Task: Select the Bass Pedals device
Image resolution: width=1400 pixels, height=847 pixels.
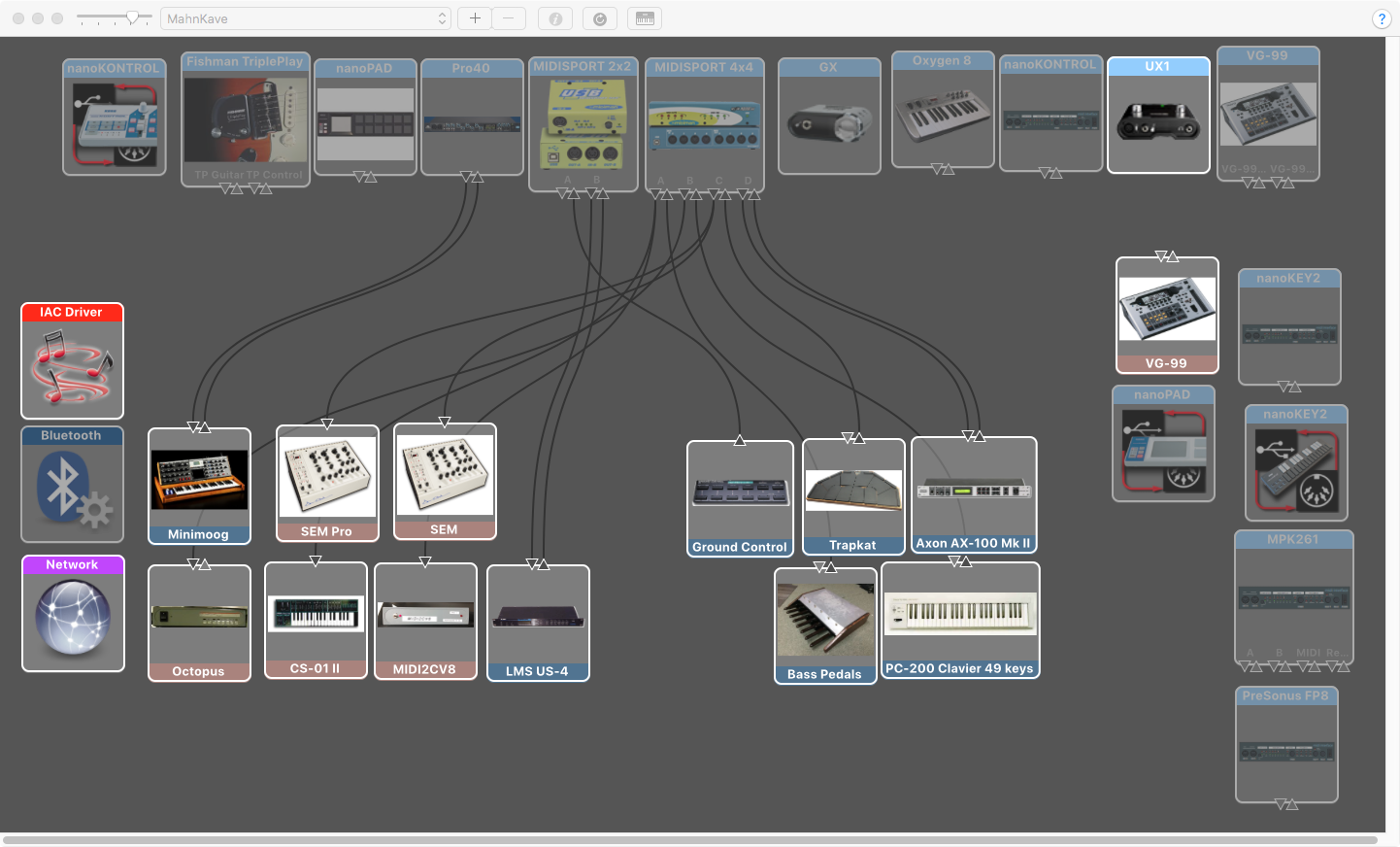Action: (x=825, y=626)
